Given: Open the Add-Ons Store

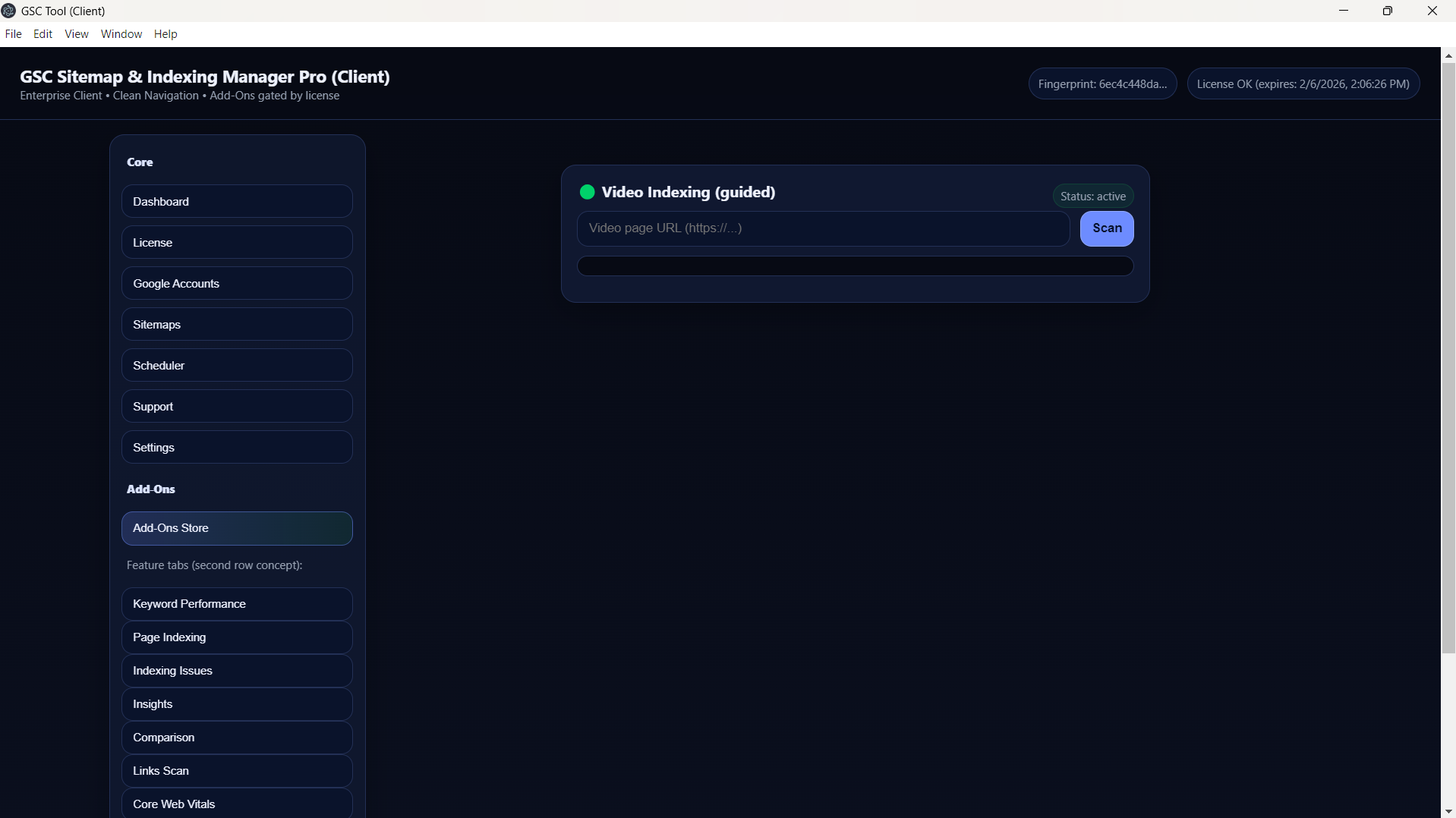Looking at the screenshot, I should click(x=237, y=528).
